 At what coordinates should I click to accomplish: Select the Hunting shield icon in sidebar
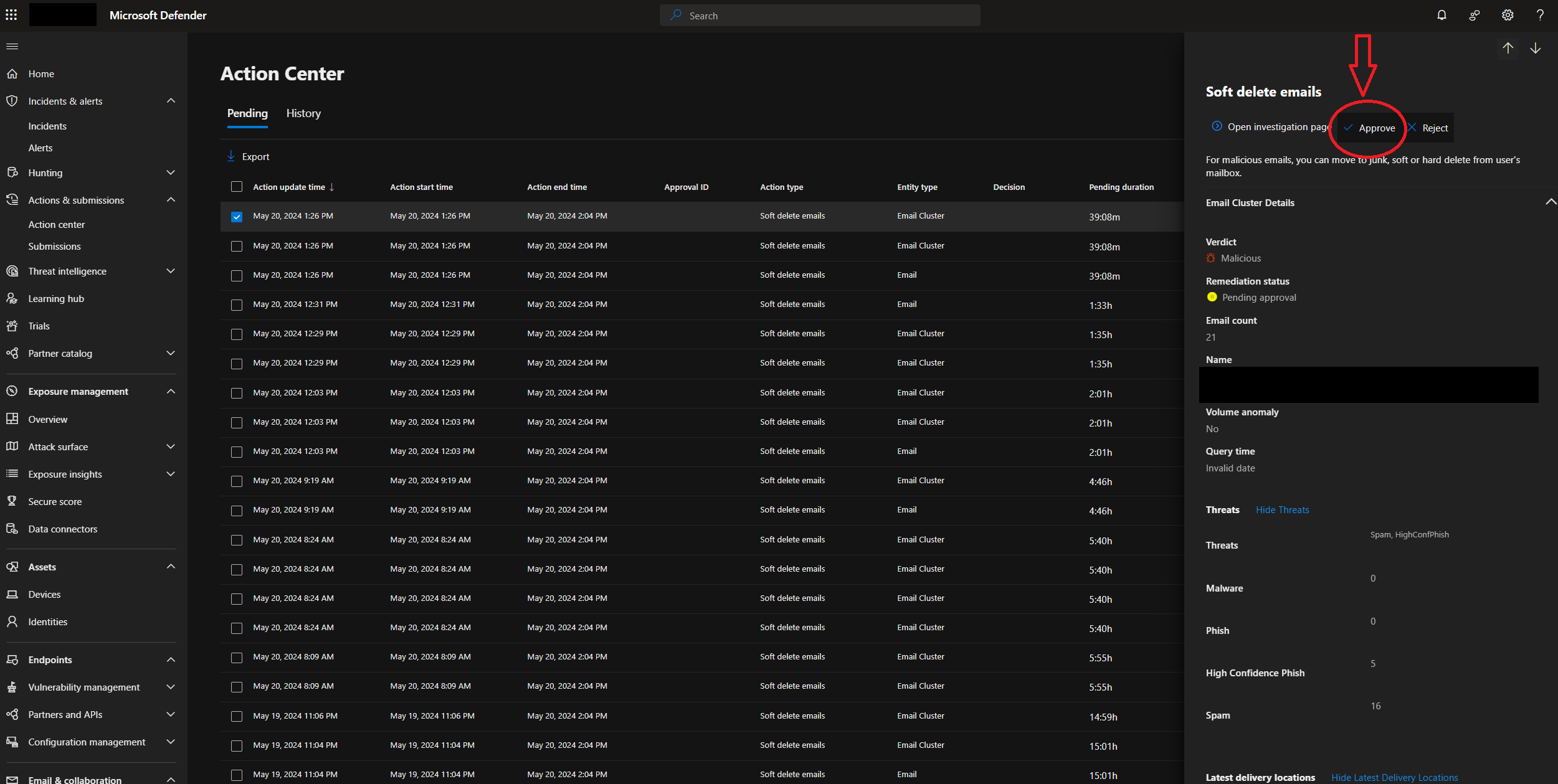pyautogui.click(x=12, y=172)
